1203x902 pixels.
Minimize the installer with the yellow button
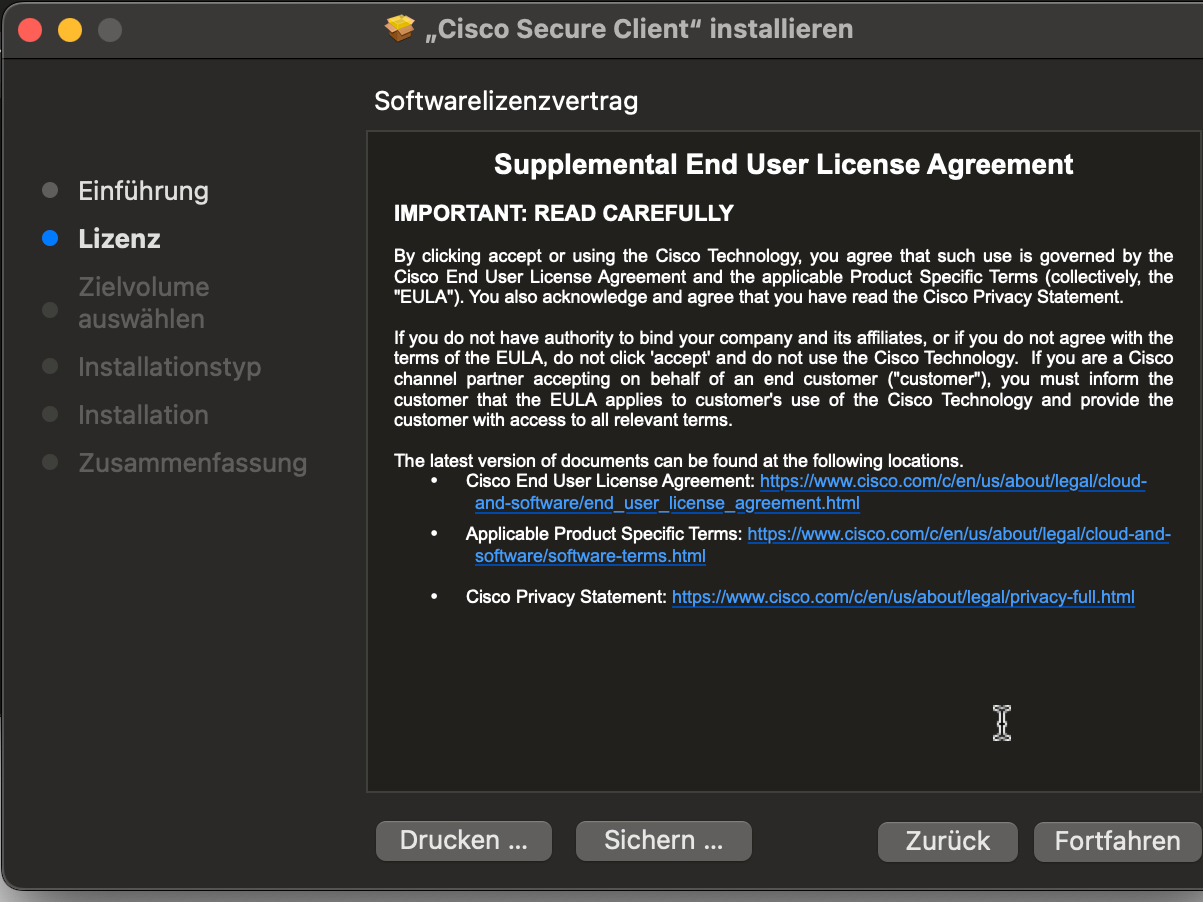click(x=69, y=30)
